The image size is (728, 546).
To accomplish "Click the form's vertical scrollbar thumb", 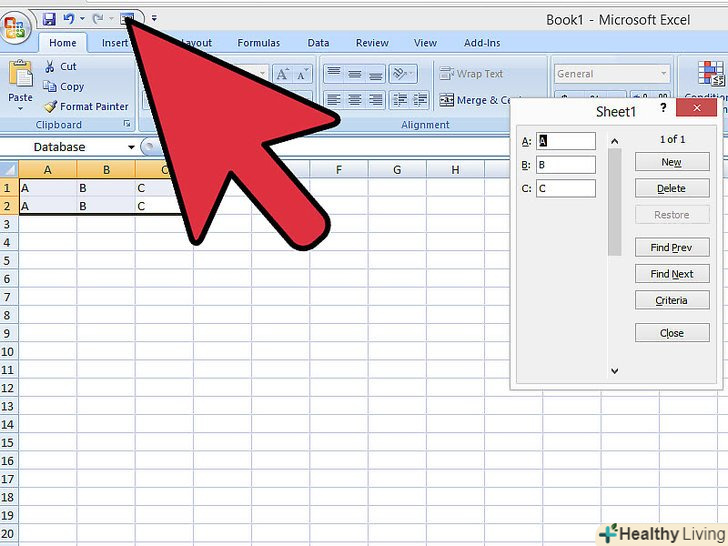I will 615,202.
